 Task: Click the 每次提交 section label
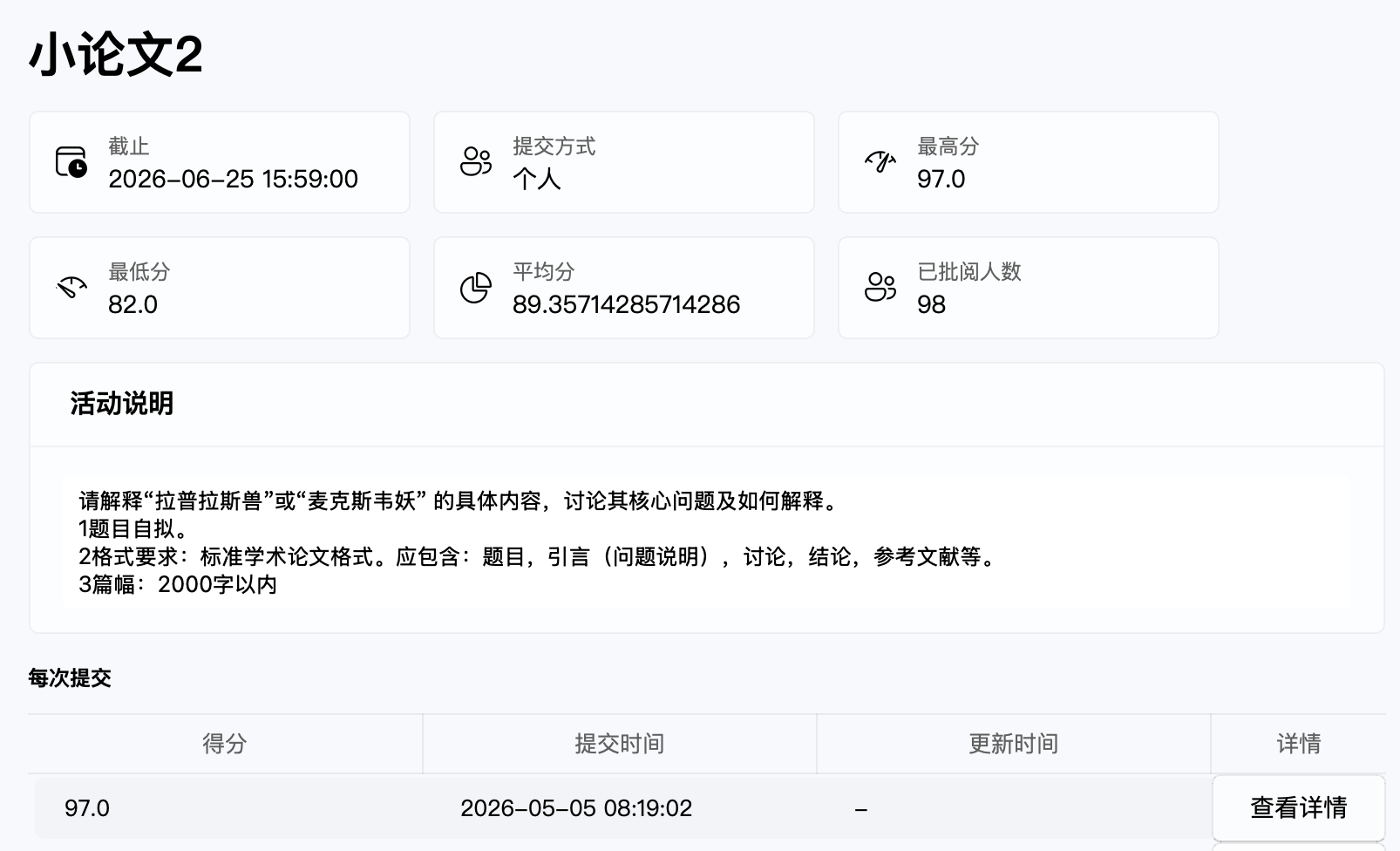click(x=70, y=678)
